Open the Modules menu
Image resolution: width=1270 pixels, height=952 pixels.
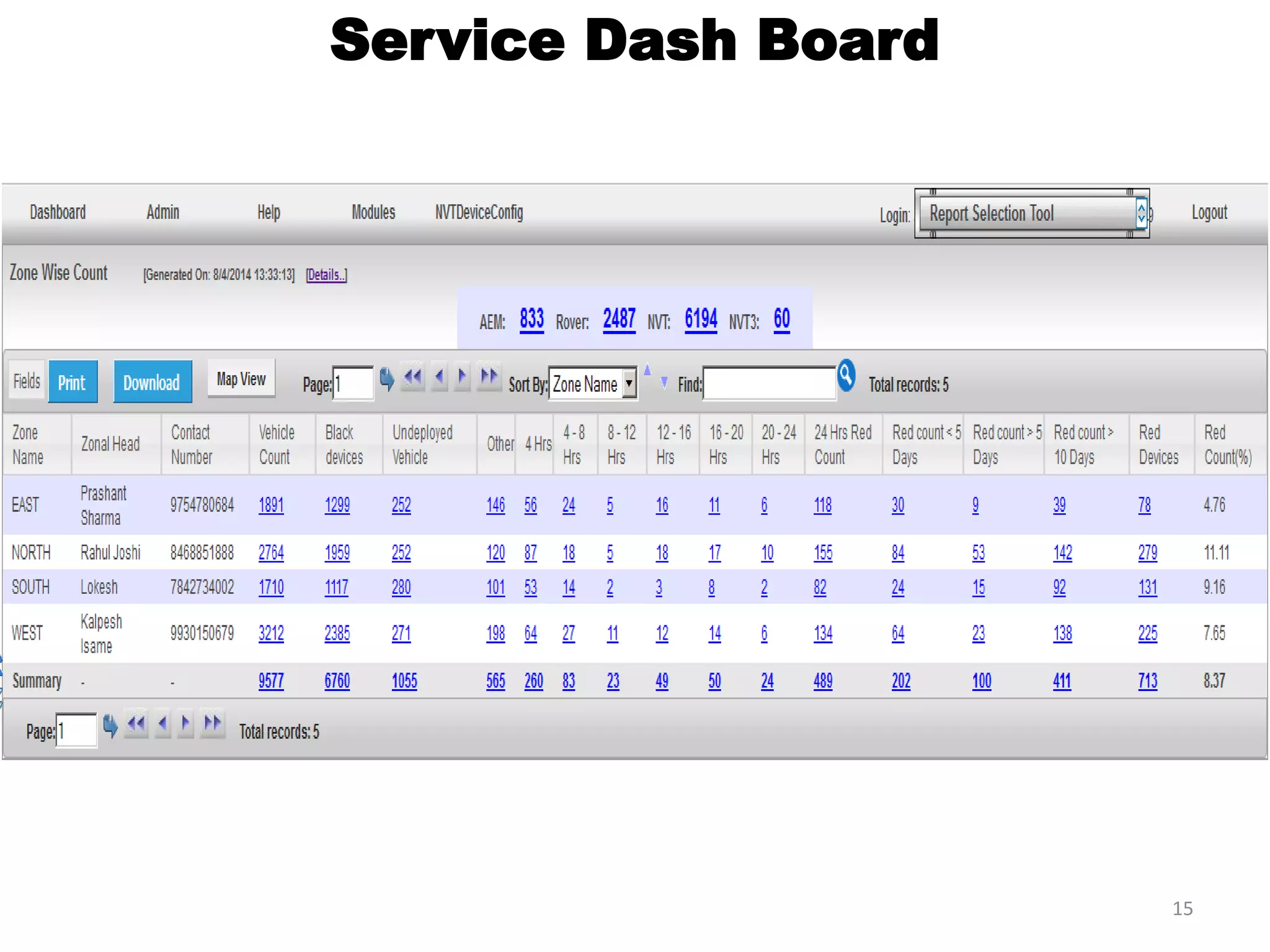[373, 213]
